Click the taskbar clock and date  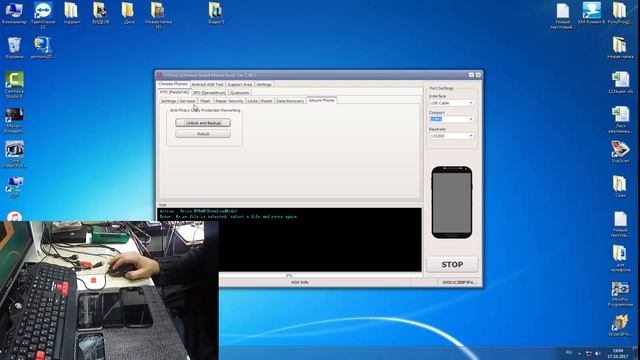tap(618, 353)
